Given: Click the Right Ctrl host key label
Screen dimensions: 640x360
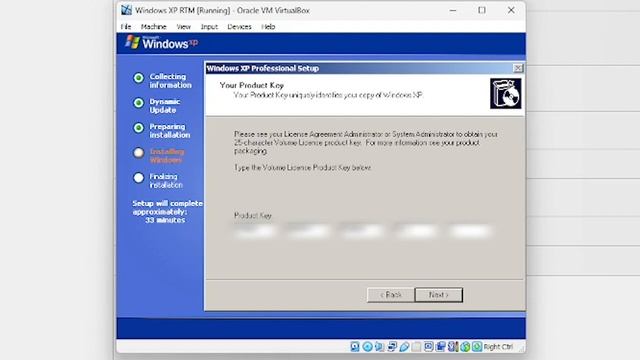Looking at the screenshot, I should pyautogui.click(x=498, y=347).
